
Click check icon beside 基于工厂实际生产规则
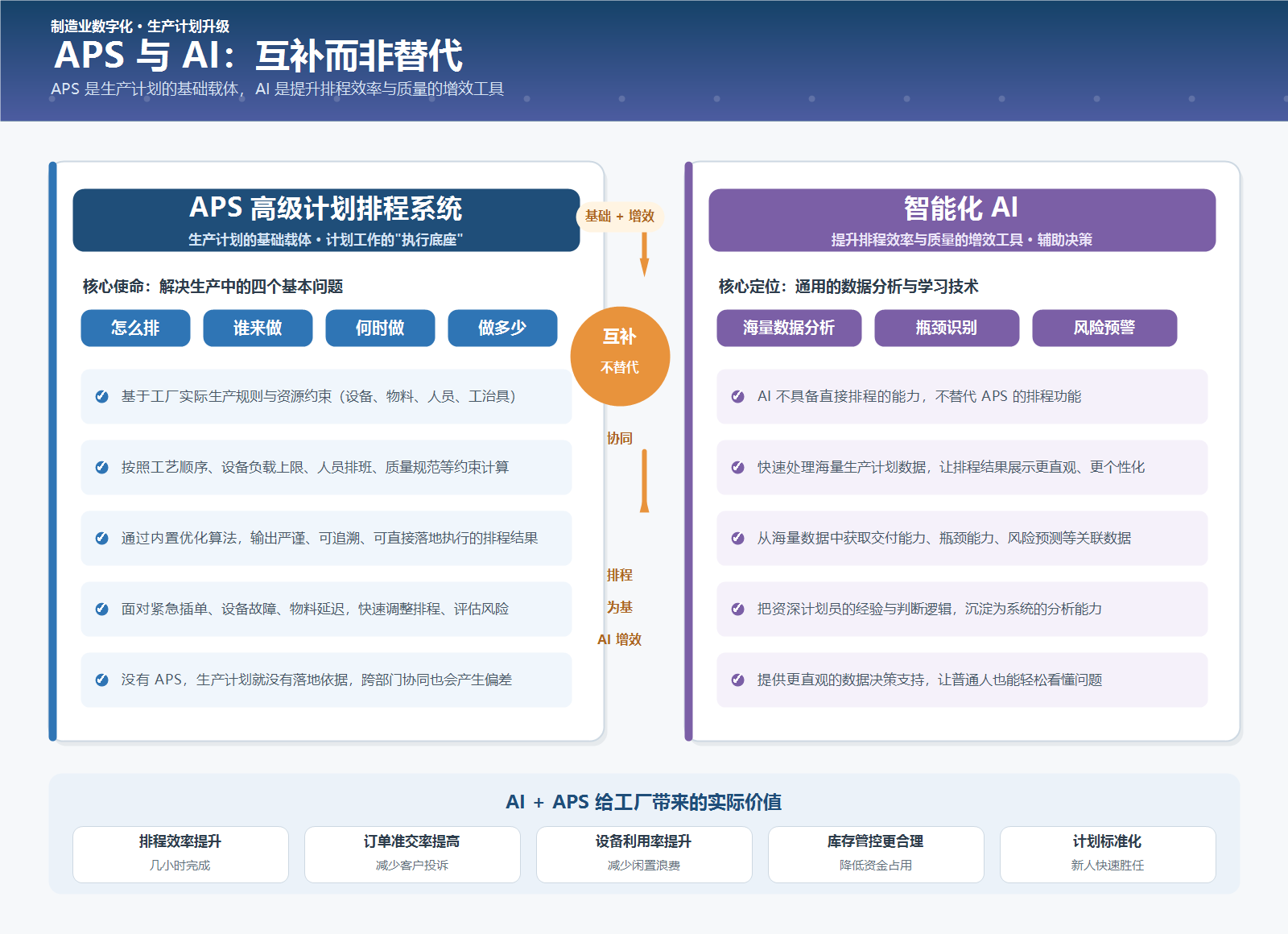pos(102,396)
